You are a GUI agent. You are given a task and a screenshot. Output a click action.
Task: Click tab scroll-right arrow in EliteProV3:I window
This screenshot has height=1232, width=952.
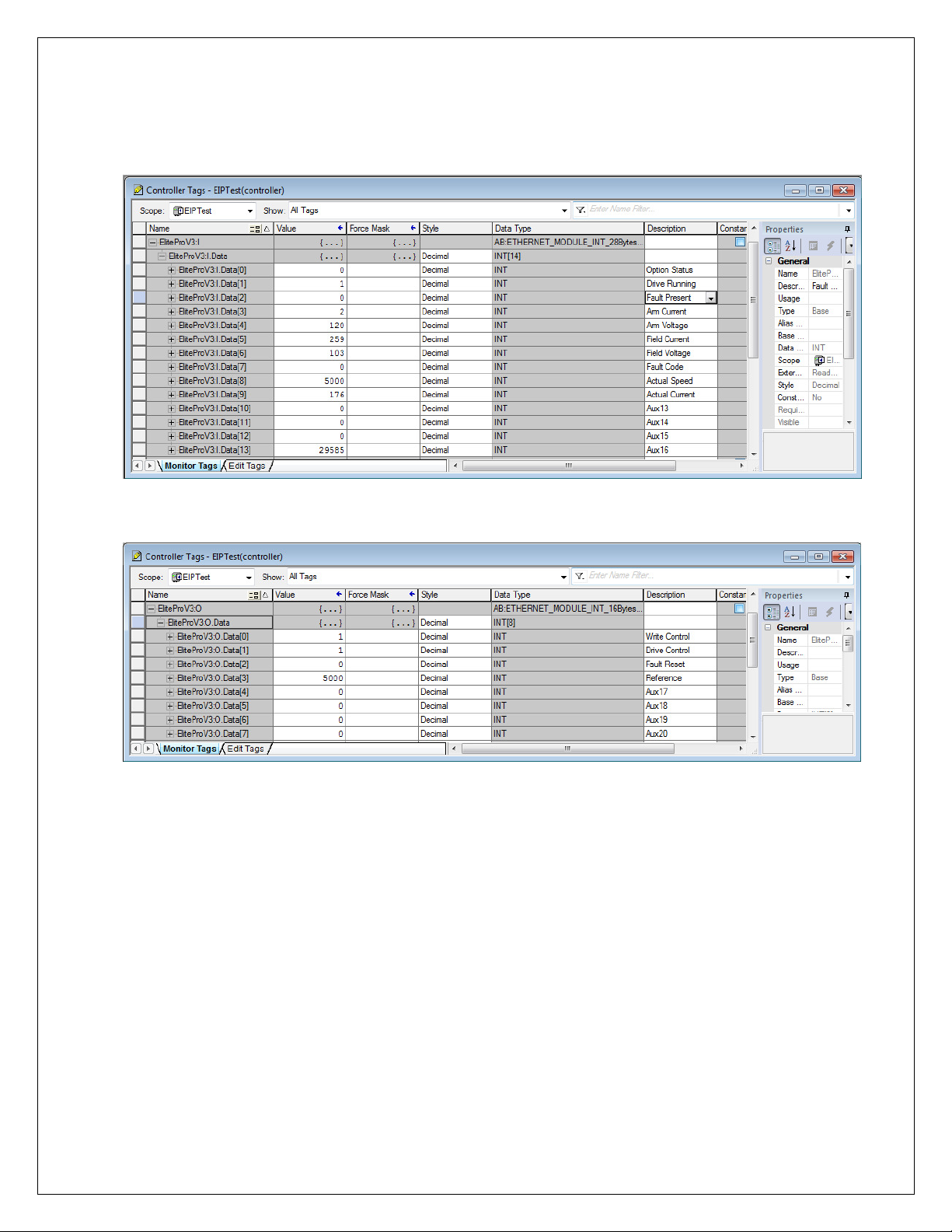(x=150, y=466)
